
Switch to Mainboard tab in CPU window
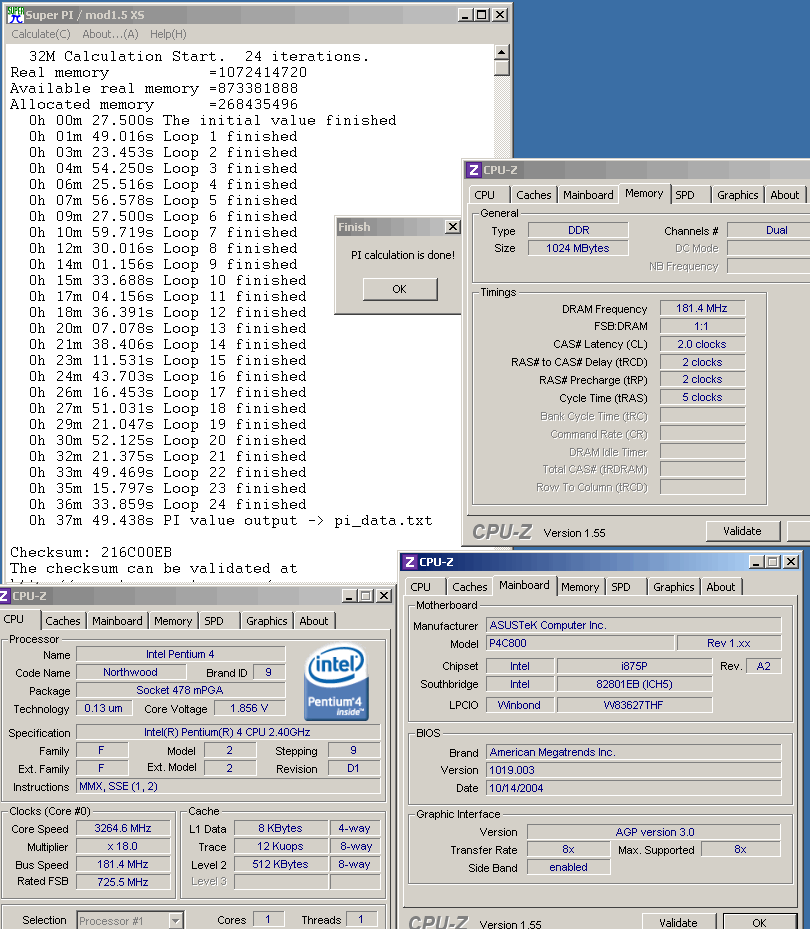pyautogui.click(x=117, y=620)
